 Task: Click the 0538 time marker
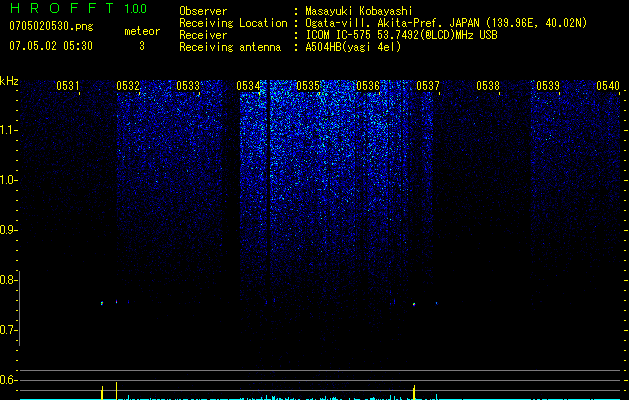pos(488,86)
